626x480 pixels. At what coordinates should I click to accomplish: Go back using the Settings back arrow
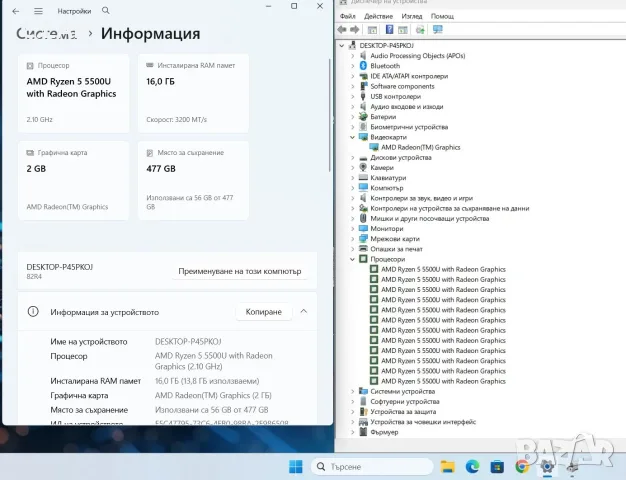tap(16, 11)
